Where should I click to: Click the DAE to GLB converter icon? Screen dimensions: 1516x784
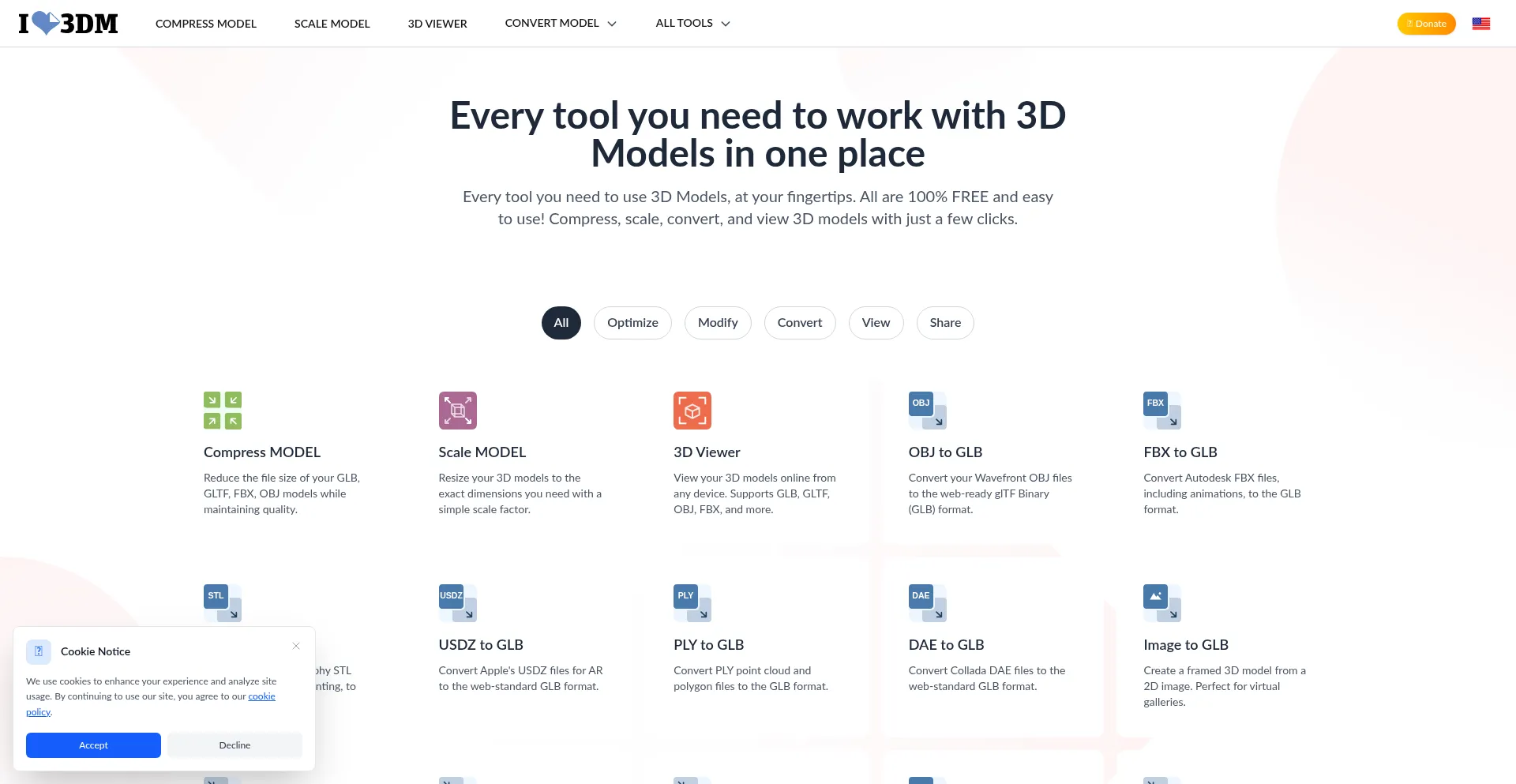pyautogui.click(x=927, y=603)
